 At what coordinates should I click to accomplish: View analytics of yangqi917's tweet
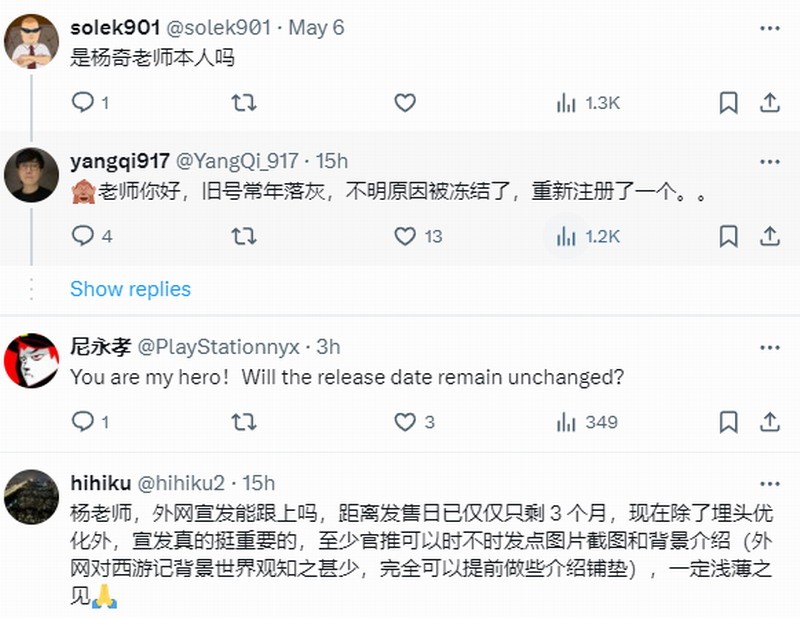[566, 236]
